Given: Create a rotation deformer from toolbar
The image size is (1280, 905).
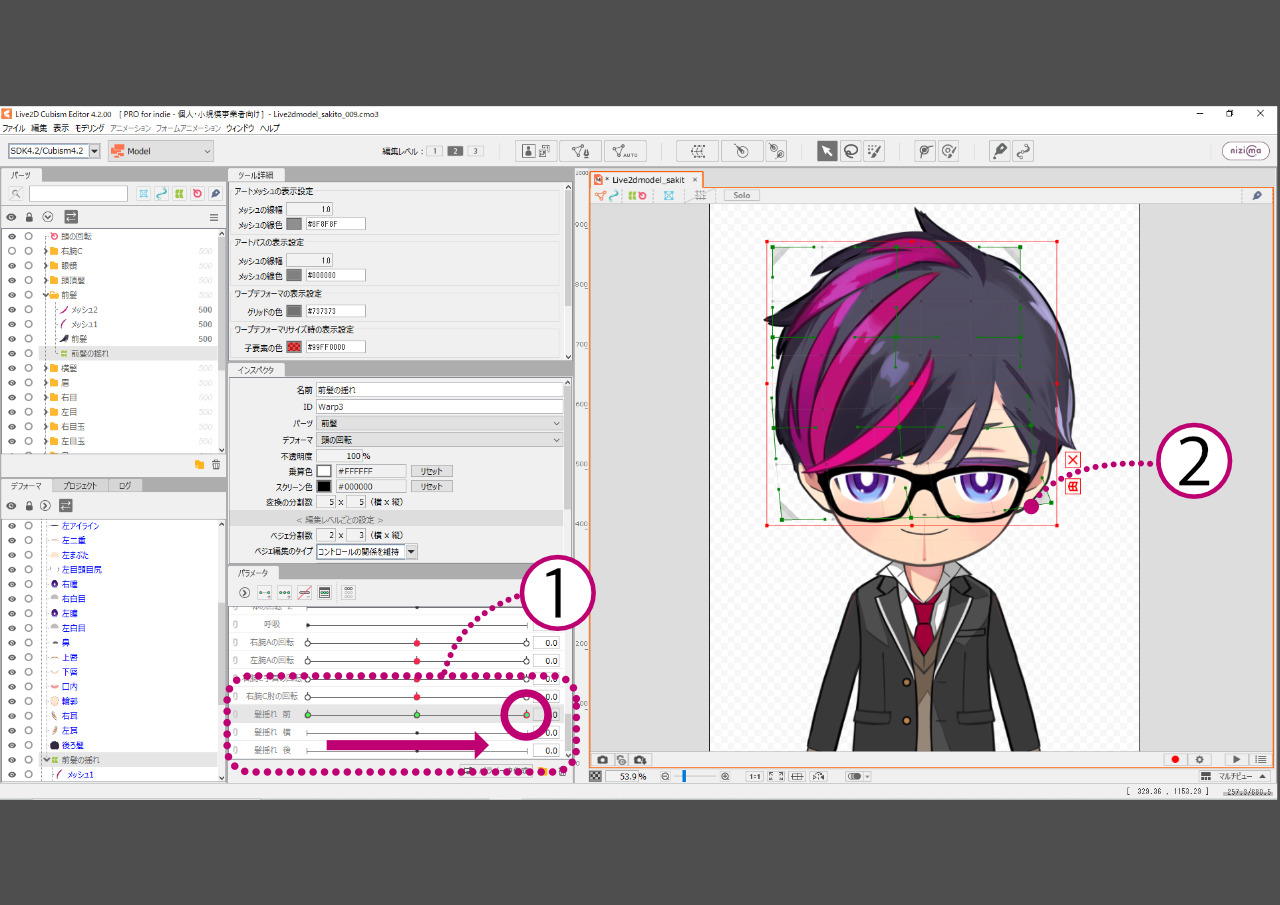Looking at the screenshot, I should (x=741, y=151).
